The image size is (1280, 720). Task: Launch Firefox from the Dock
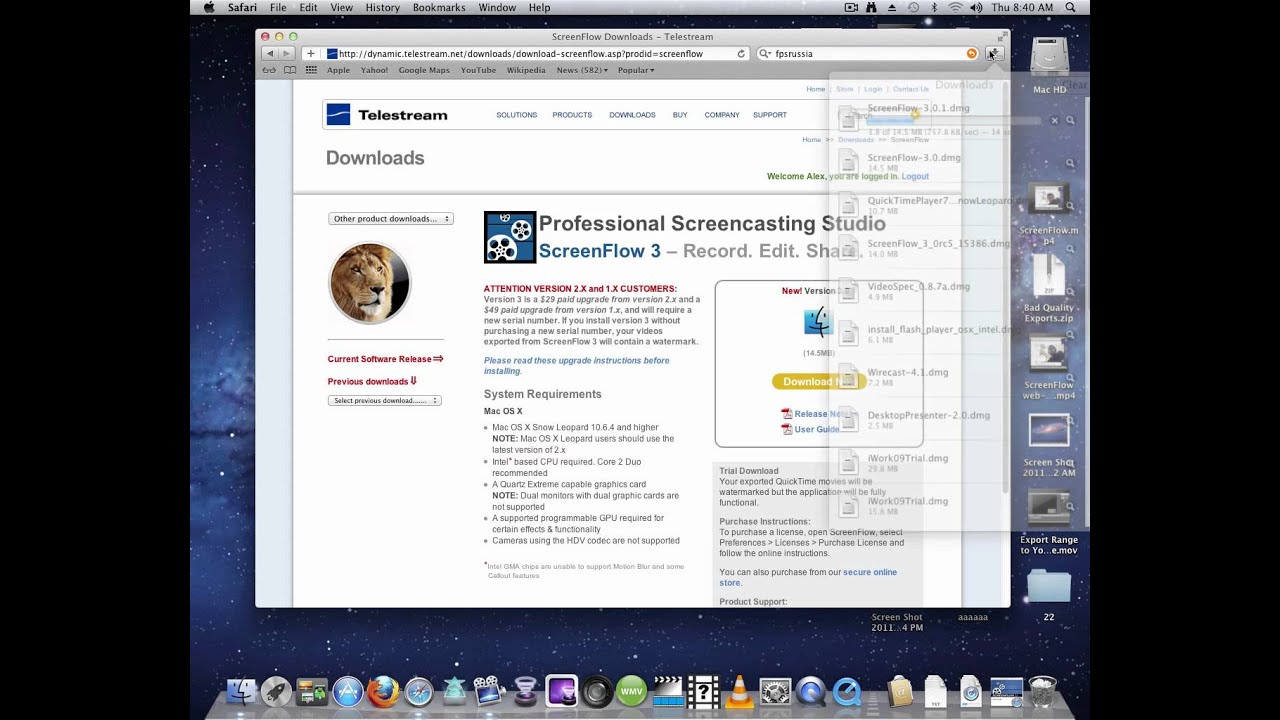tap(383, 692)
